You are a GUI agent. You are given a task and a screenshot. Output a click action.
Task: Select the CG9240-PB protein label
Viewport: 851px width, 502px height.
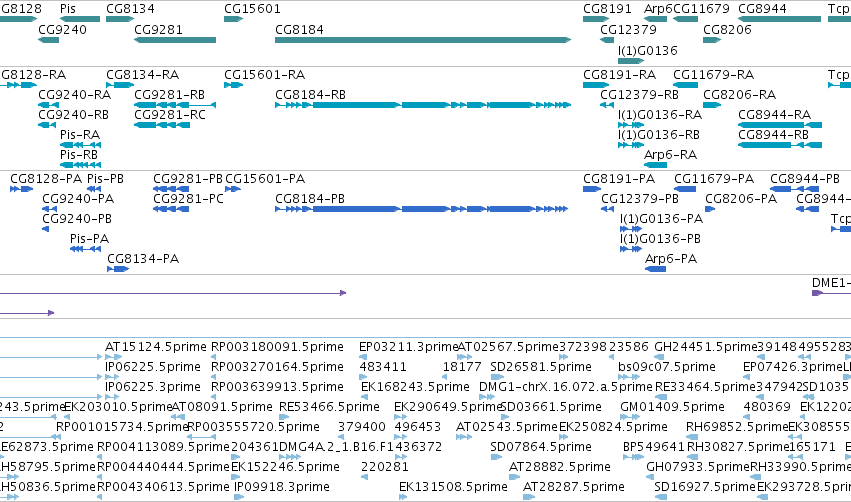point(77,219)
